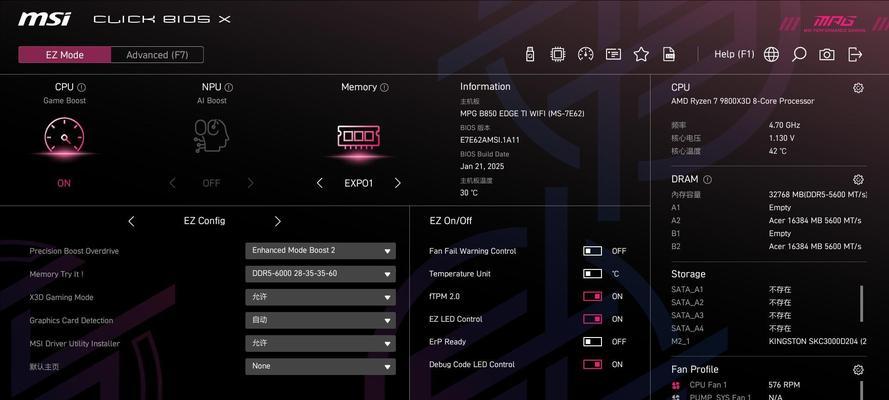The height and width of the screenshot is (400, 889).
Task: Open Graphics Card Detection dropdown
Action: point(320,320)
